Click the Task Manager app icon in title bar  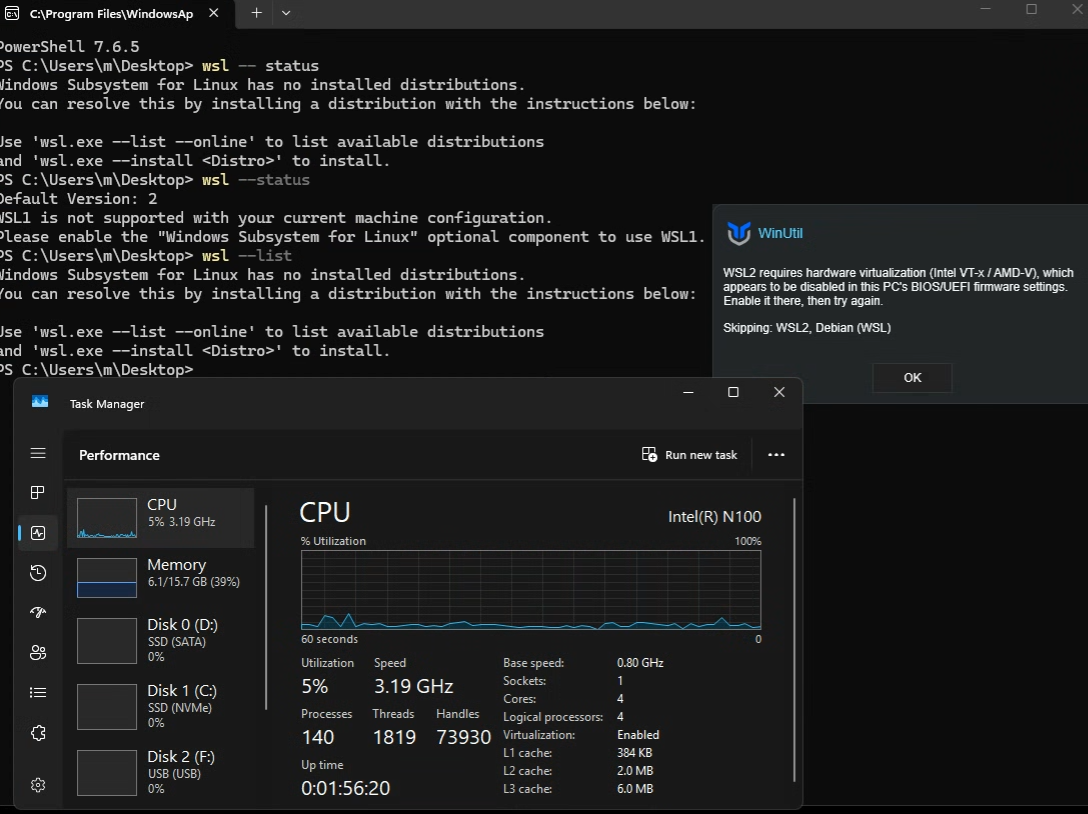coord(40,402)
